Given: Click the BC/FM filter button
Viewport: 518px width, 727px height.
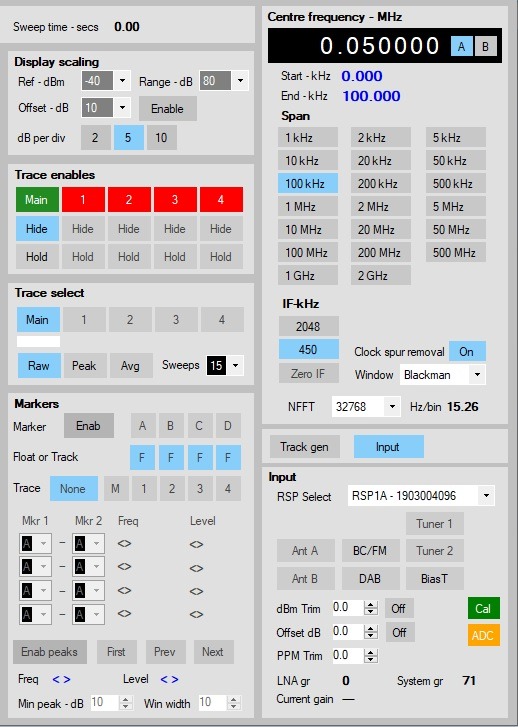Looking at the screenshot, I should 371,550.
